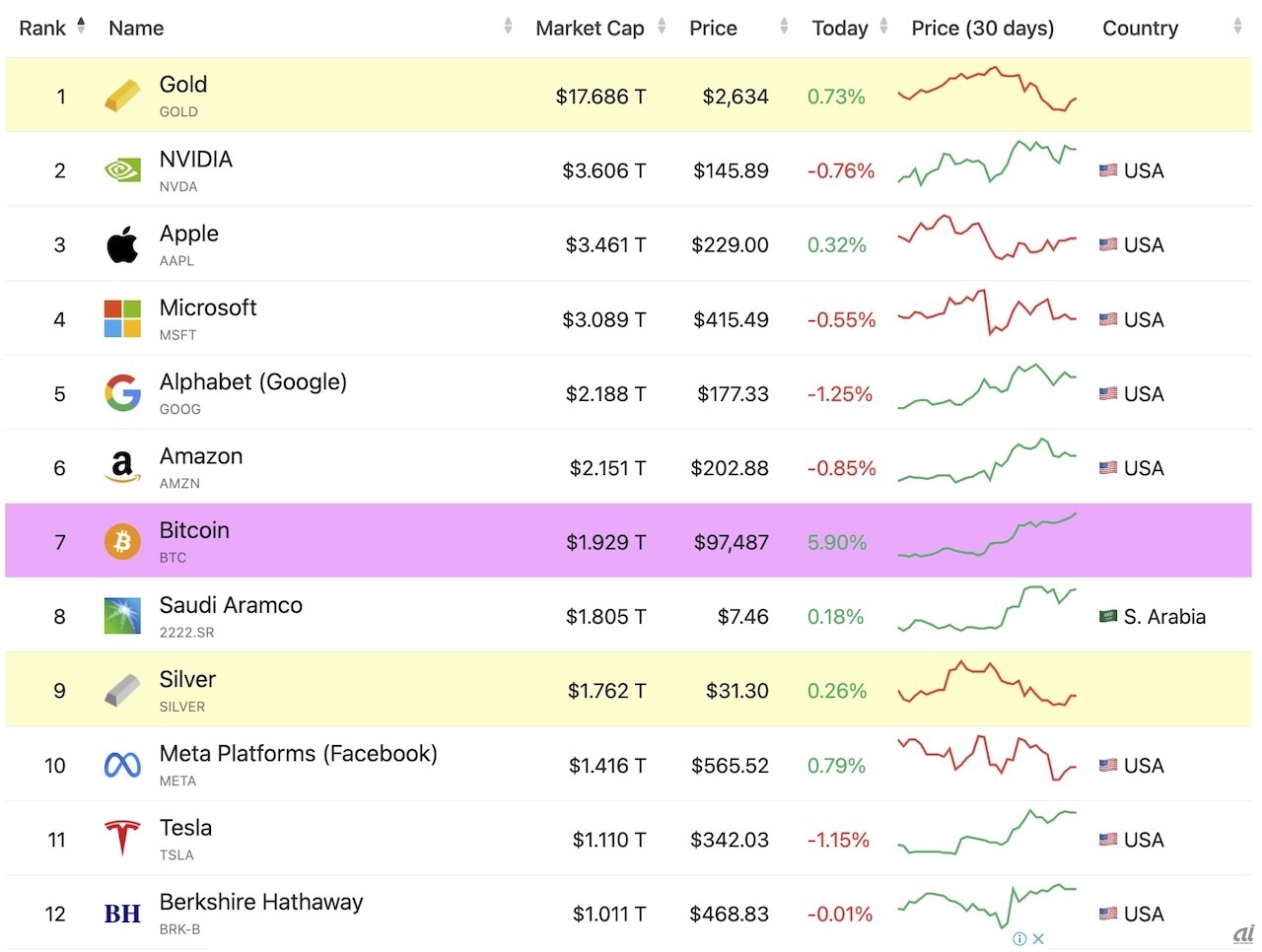Open the Berkshire Hathaway company link
The width and height of the screenshot is (1262, 952).
point(261,903)
